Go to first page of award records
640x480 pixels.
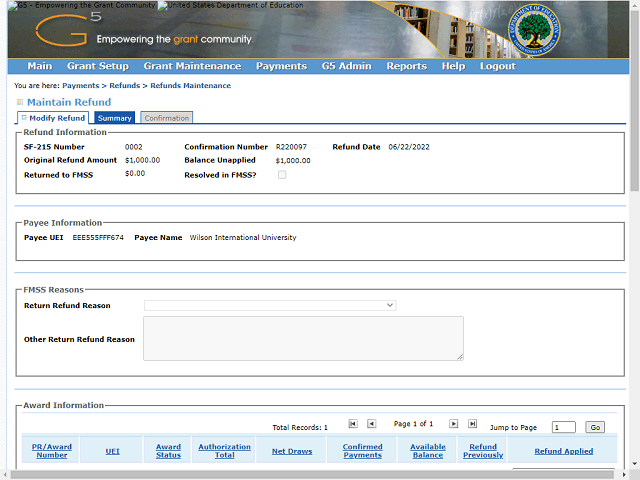[353, 424]
